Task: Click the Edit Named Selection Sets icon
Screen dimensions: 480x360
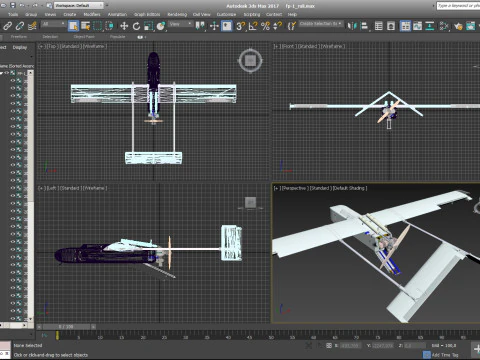Action: click(292, 26)
